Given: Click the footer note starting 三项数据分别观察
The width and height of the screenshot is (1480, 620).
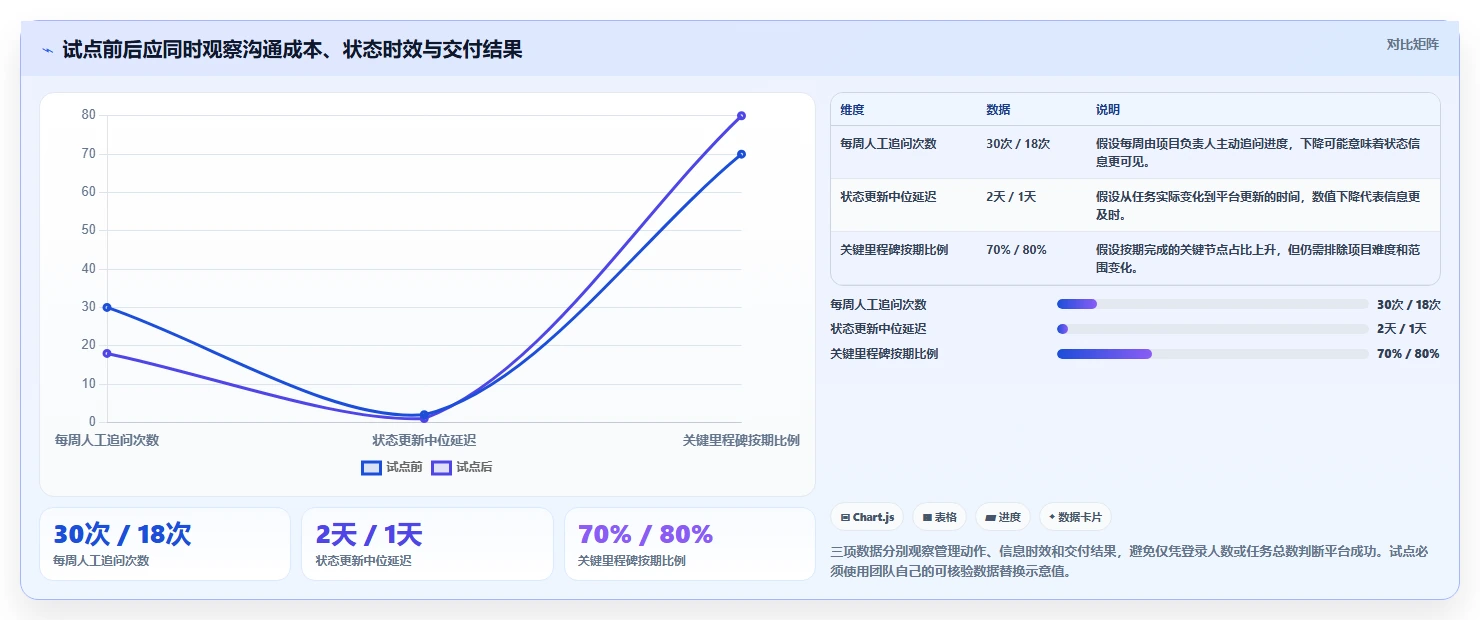Looking at the screenshot, I should [1129, 562].
